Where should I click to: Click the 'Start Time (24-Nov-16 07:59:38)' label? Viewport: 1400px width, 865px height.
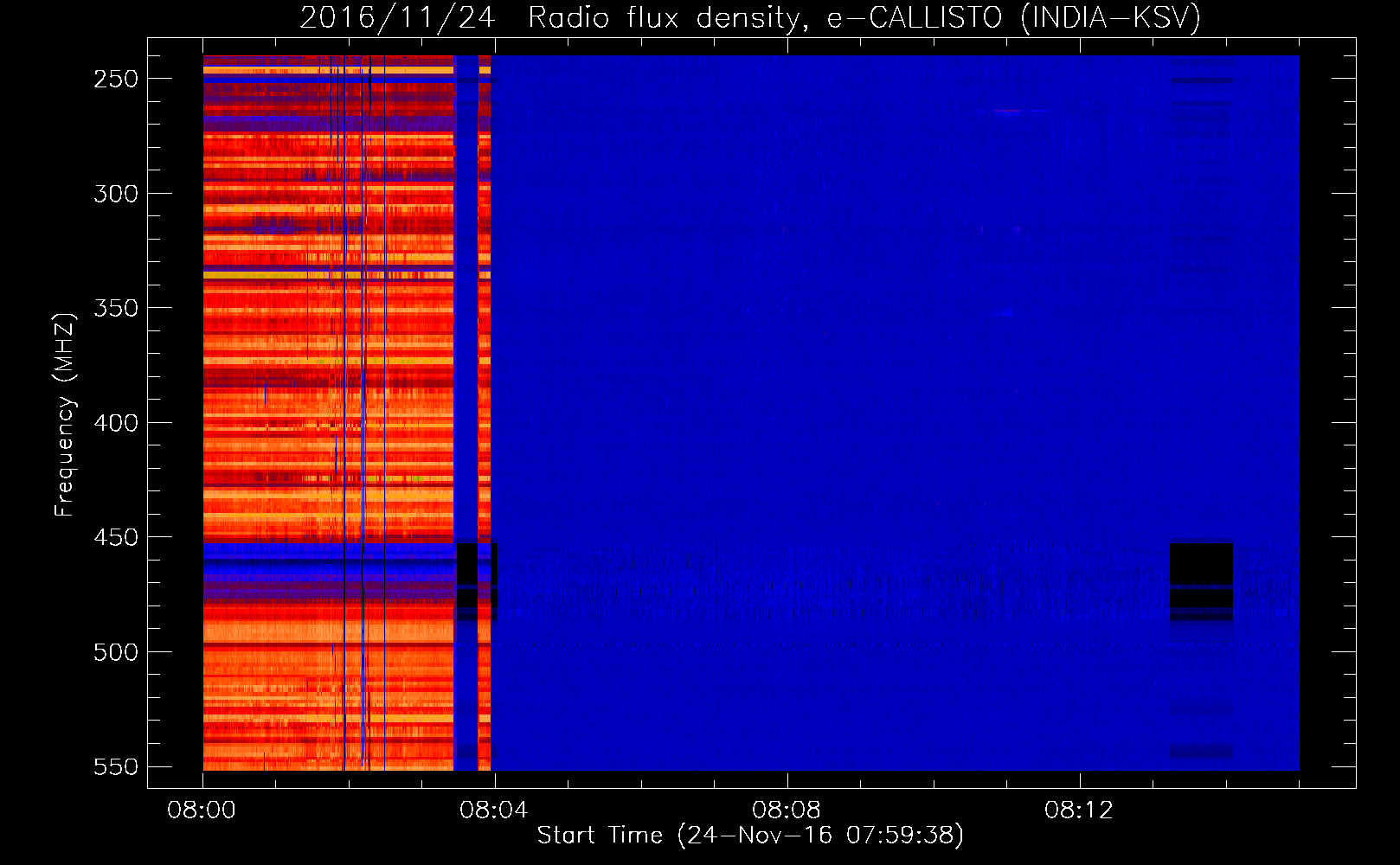(750, 836)
